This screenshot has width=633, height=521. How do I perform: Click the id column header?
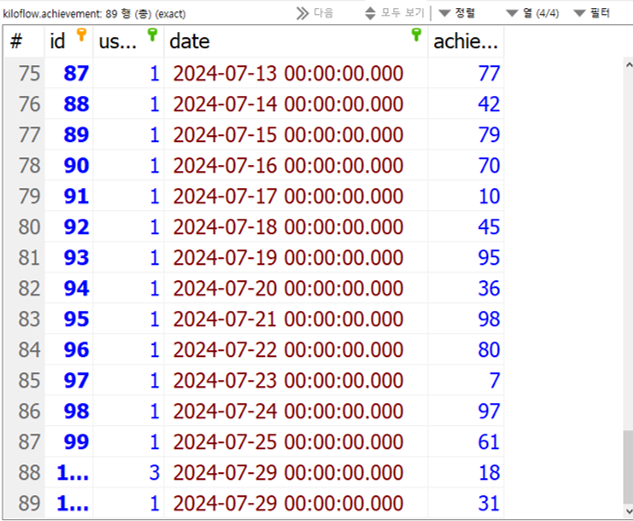pos(69,42)
